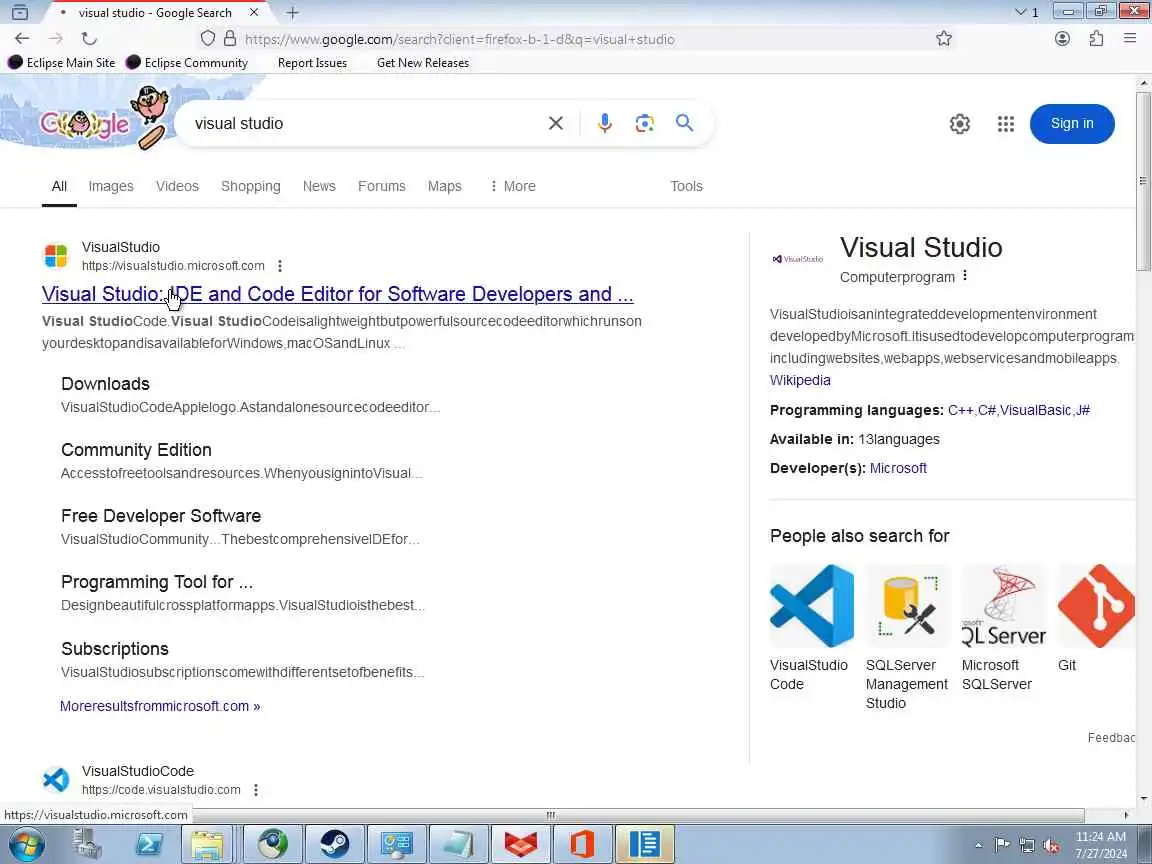Switch to the Shopping results tab
The width and height of the screenshot is (1152, 864).
251,186
